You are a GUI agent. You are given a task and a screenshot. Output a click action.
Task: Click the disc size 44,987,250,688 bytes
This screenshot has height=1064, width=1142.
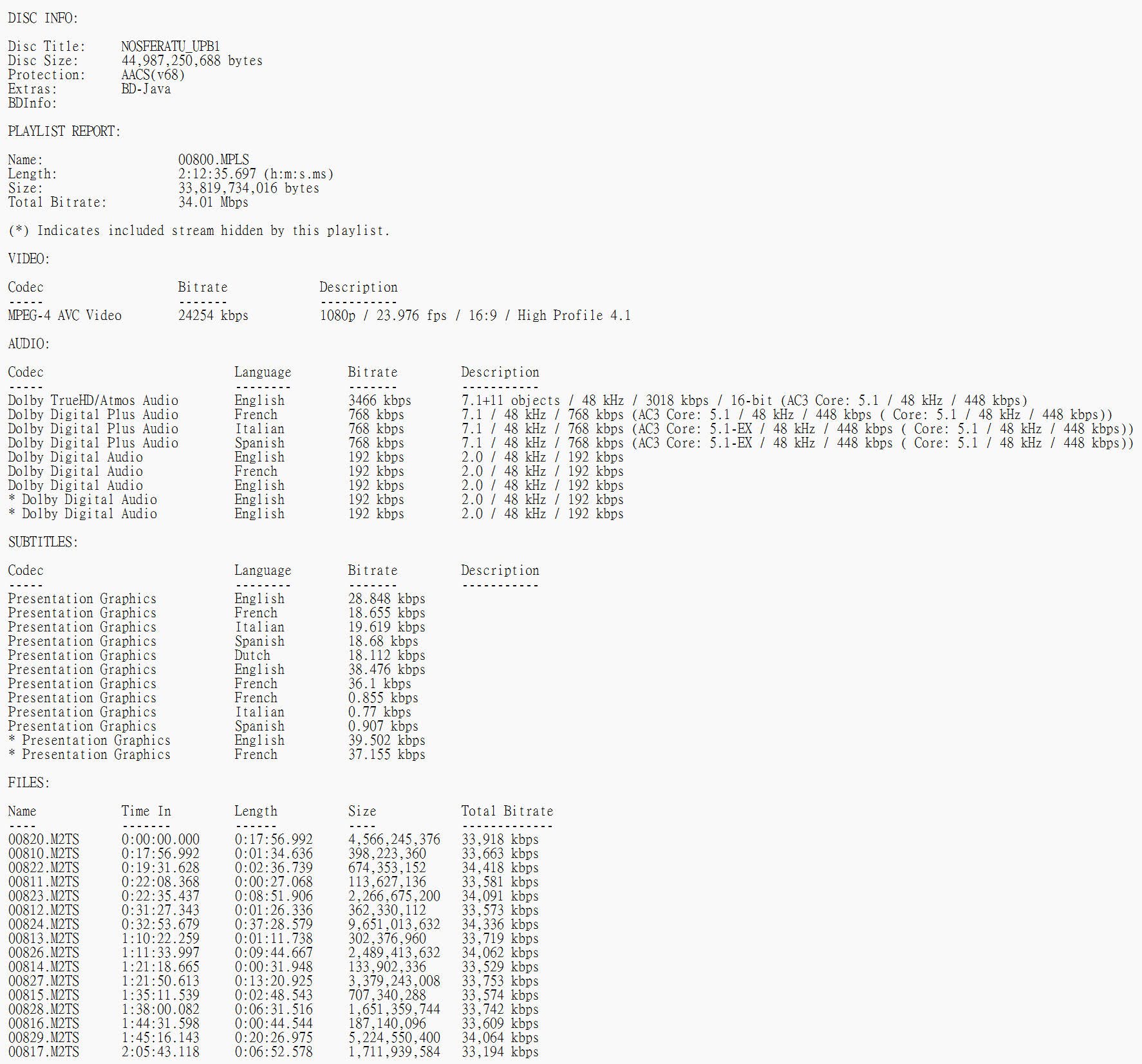click(192, 61)
